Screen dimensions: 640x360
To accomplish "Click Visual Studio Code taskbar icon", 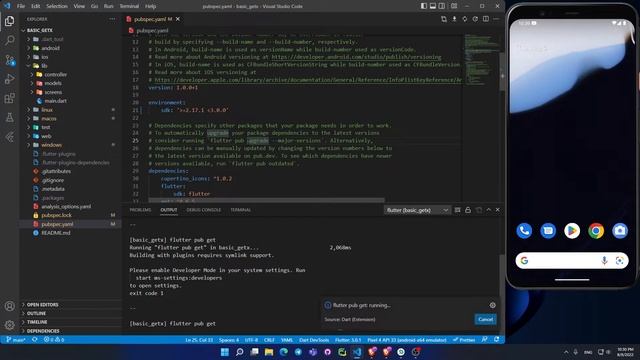I will 357,352.
